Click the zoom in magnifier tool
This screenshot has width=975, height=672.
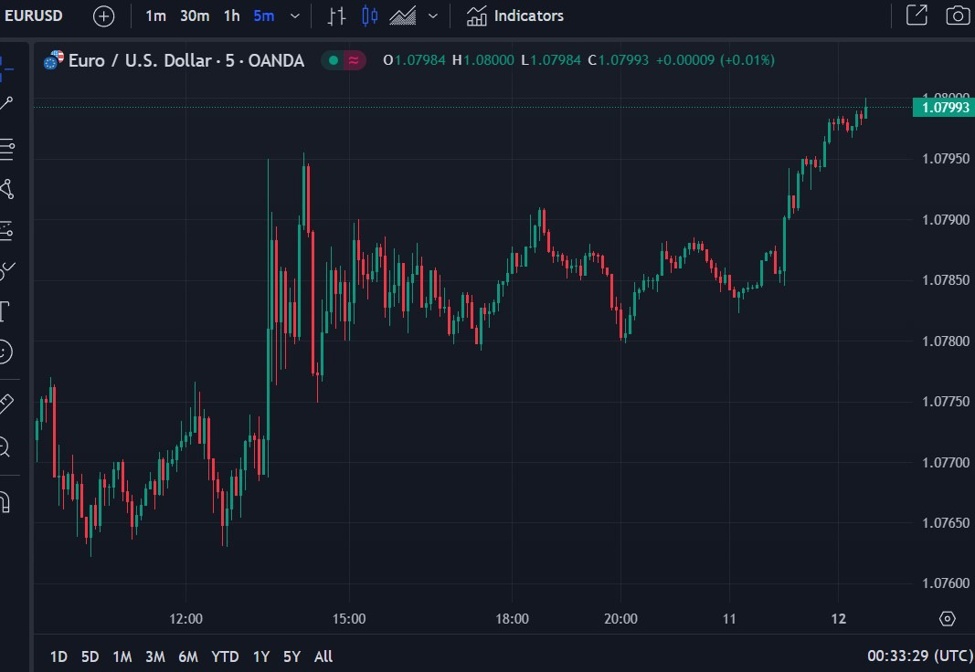pyautogui.click(x=5, y=447)
